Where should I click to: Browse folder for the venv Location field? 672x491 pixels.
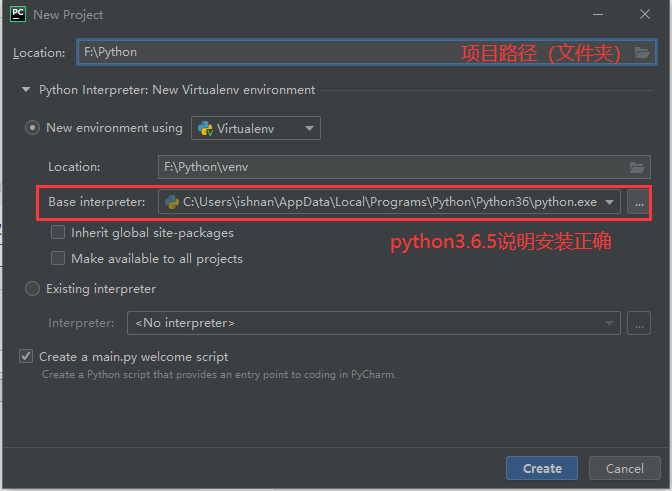click(x=637, y=167)
